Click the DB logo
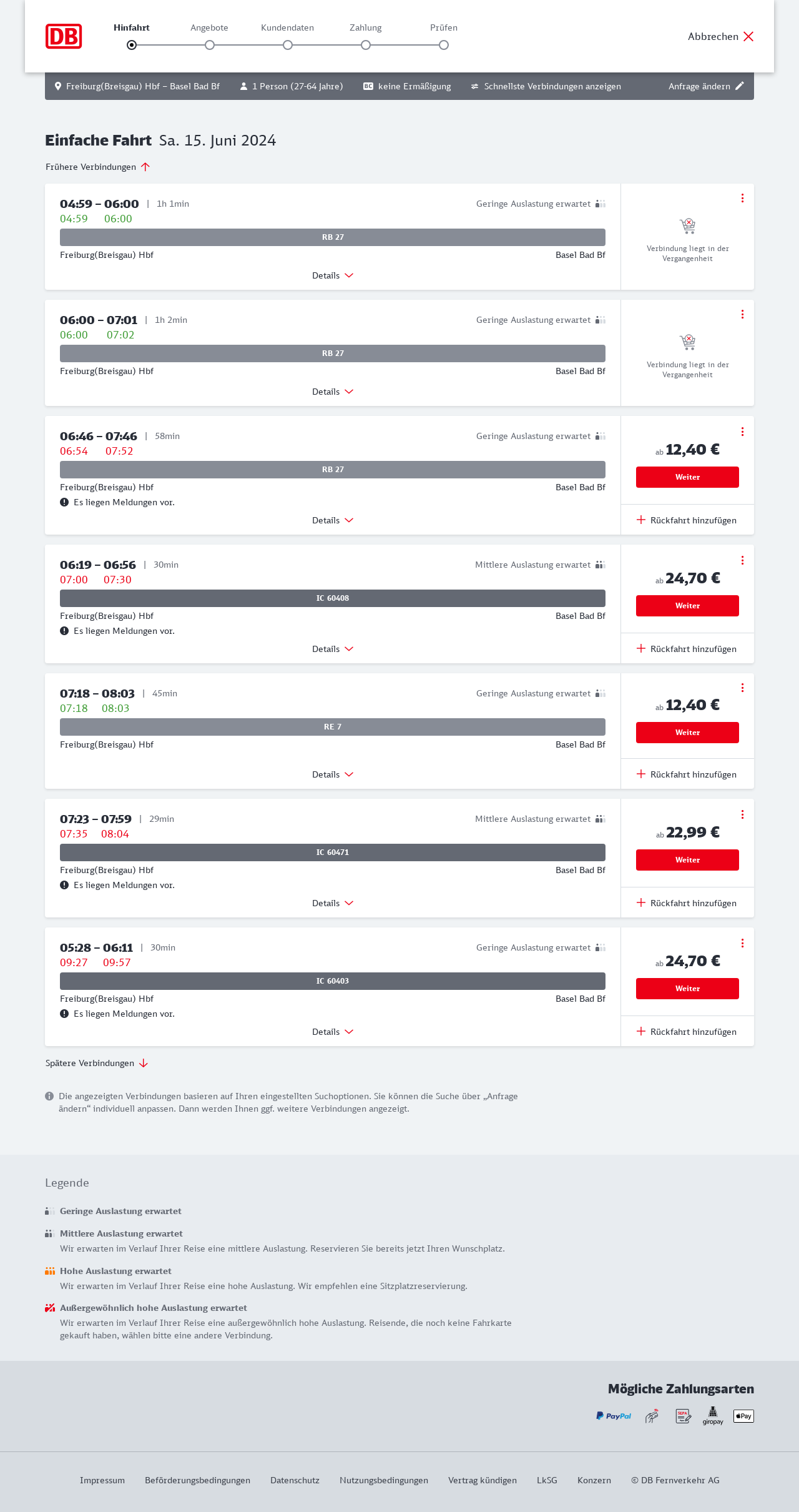Viewport: 799px width, 1512px height. pyautogui.click(x=64, y=36)
